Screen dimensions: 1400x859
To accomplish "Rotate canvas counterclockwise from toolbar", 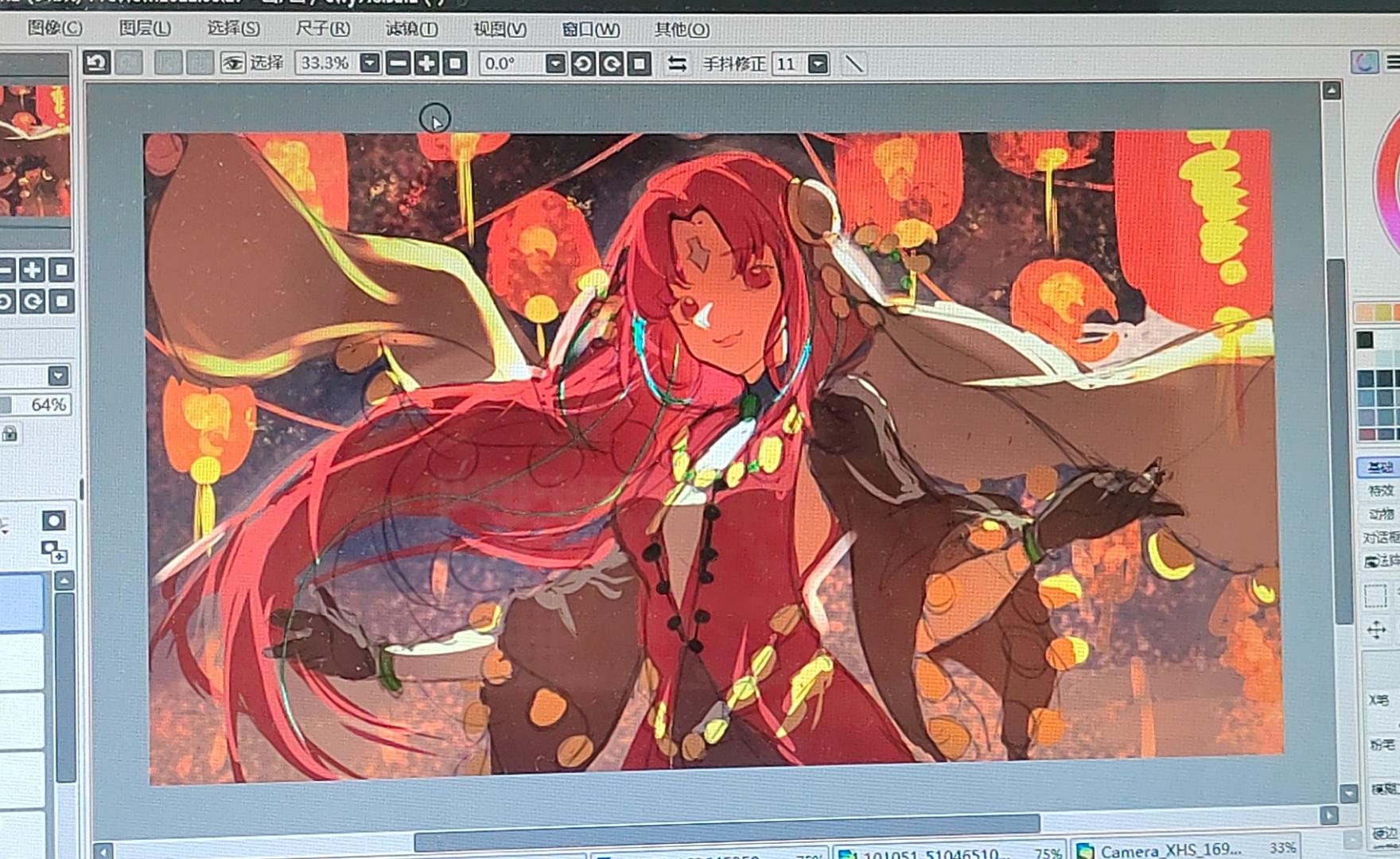I will (583, 64).
